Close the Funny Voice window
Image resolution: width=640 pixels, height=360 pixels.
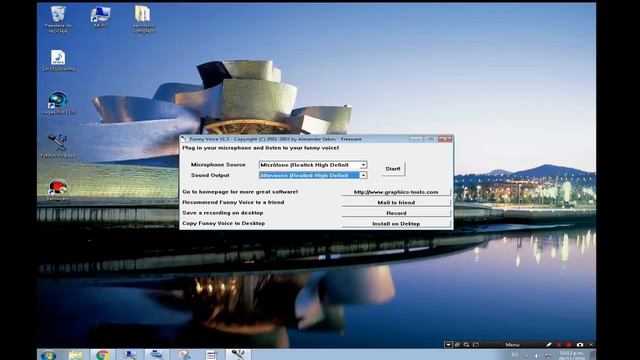pyautogui.click(x=445, y=139)
